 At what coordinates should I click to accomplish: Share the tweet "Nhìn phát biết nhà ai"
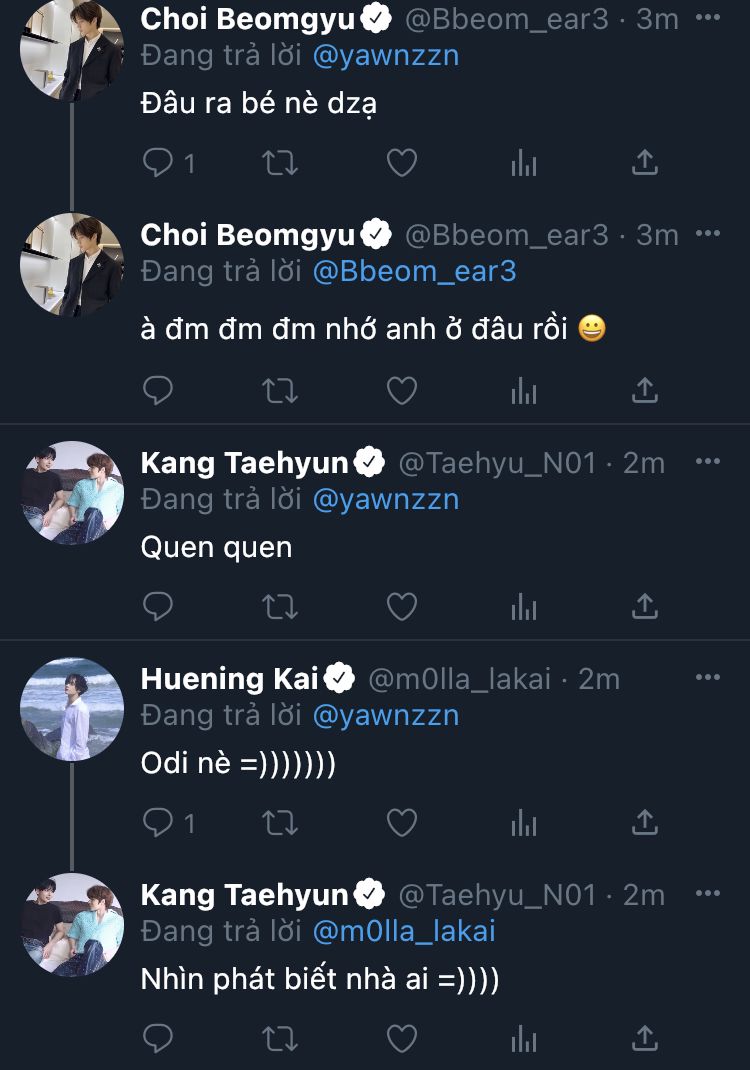(646, 1038)
